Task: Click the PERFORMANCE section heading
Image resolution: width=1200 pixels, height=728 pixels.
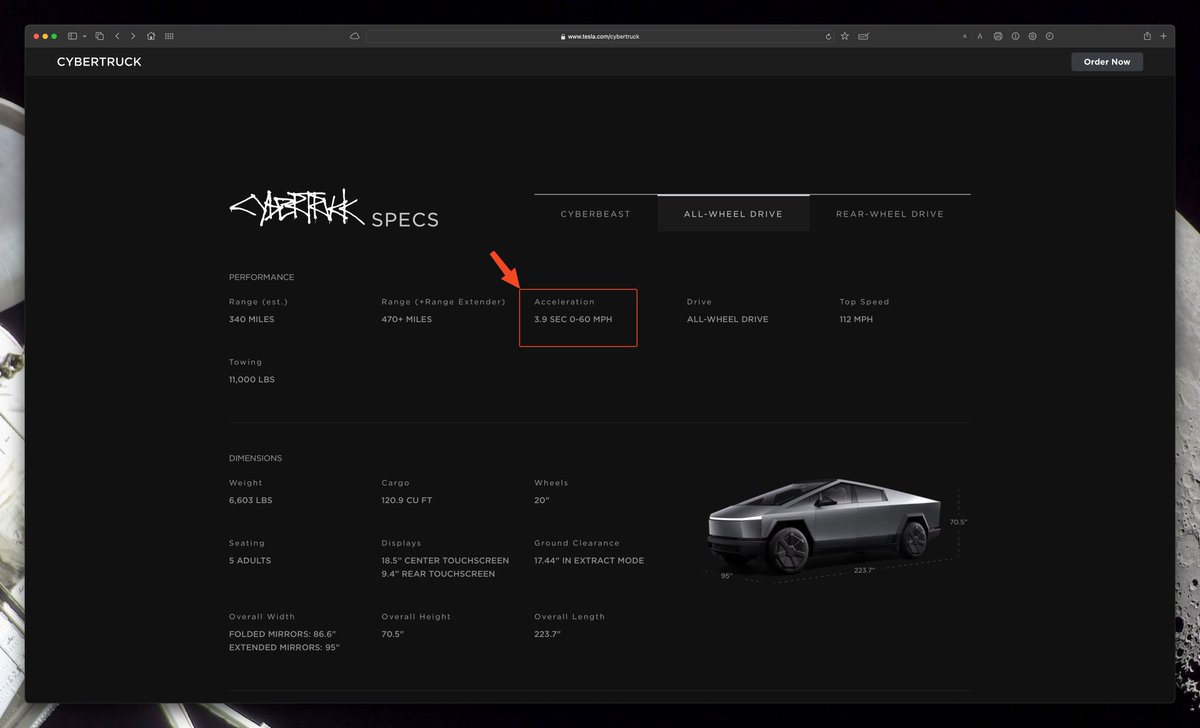Action: 262,277
